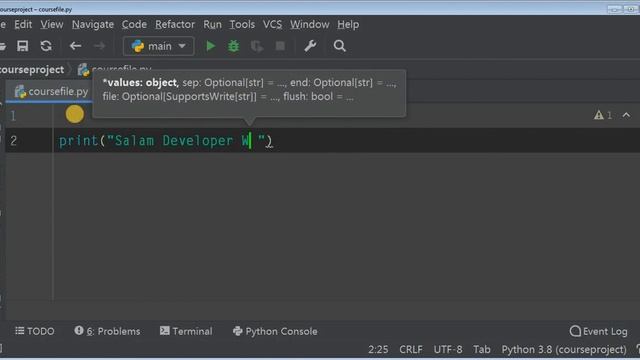Click the 2:25 cursor position indicator
Screen dimensions: 640x360
pyautogui.click(x=378, y=349)
